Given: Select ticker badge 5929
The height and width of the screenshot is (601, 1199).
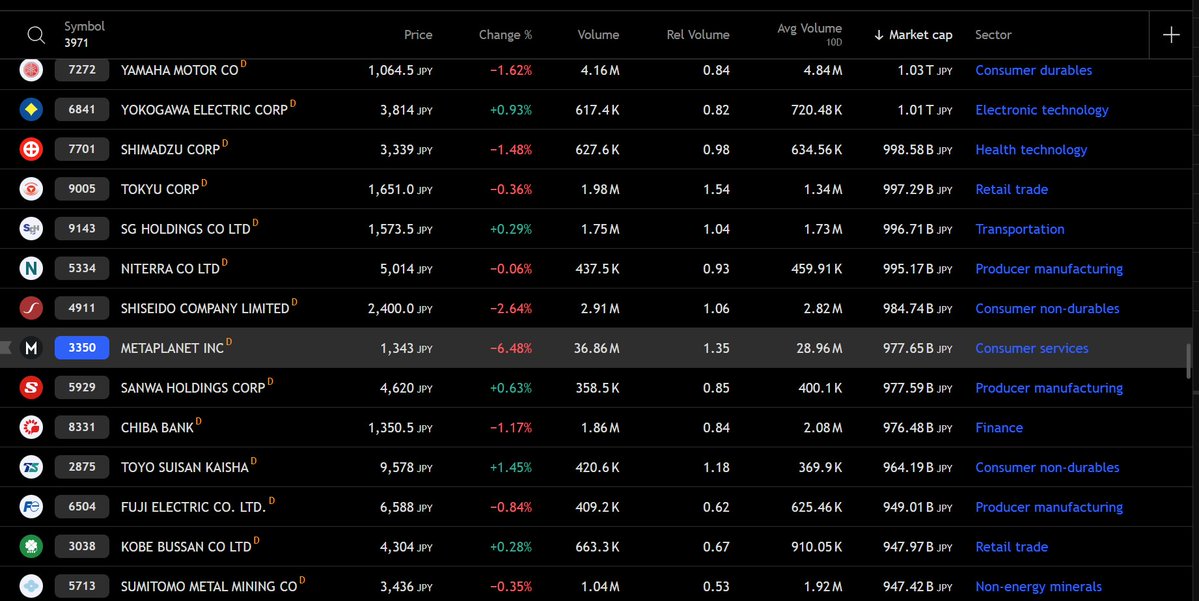Looking at the screenshot, I should (x=82, y=388).
